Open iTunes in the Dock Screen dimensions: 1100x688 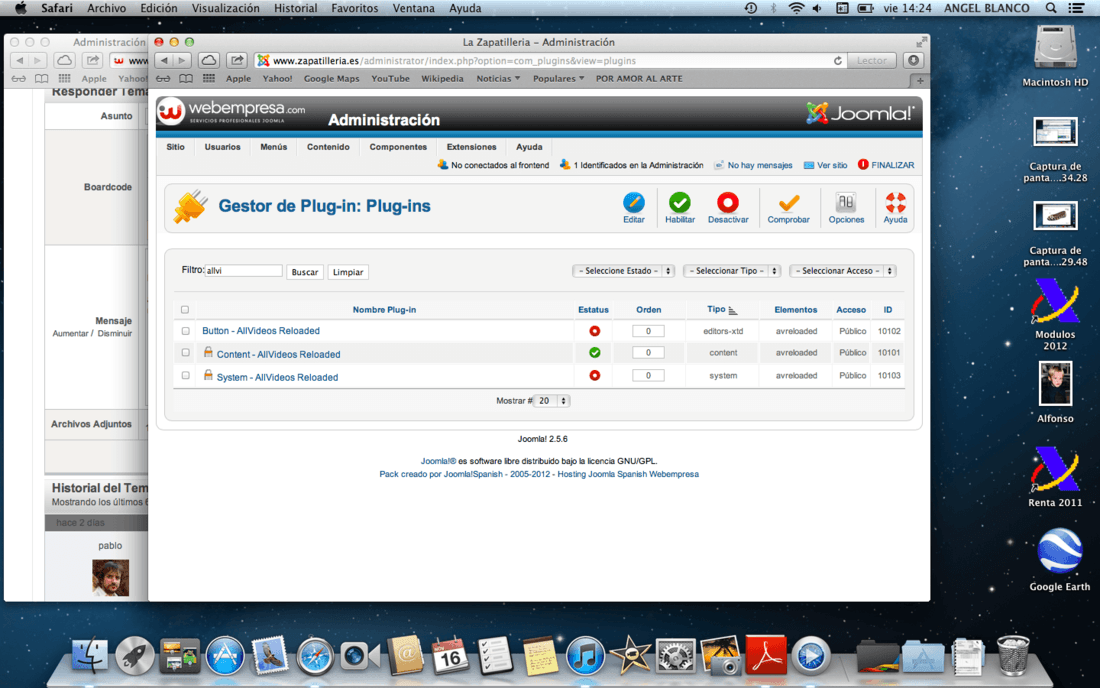click(x=584, y=656)
